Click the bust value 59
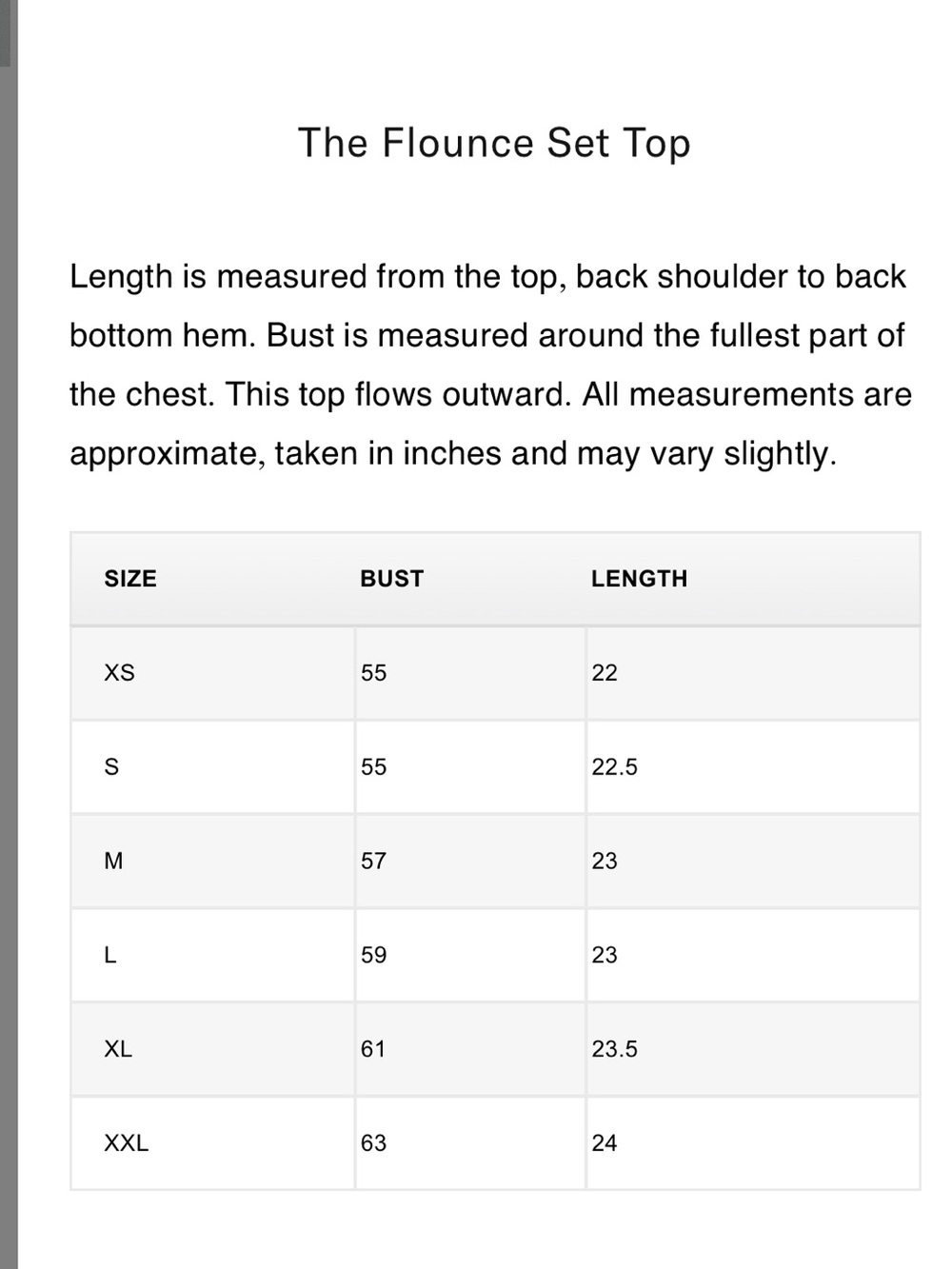The width and height of the screenshot is (952, 1269). [373, 955]
